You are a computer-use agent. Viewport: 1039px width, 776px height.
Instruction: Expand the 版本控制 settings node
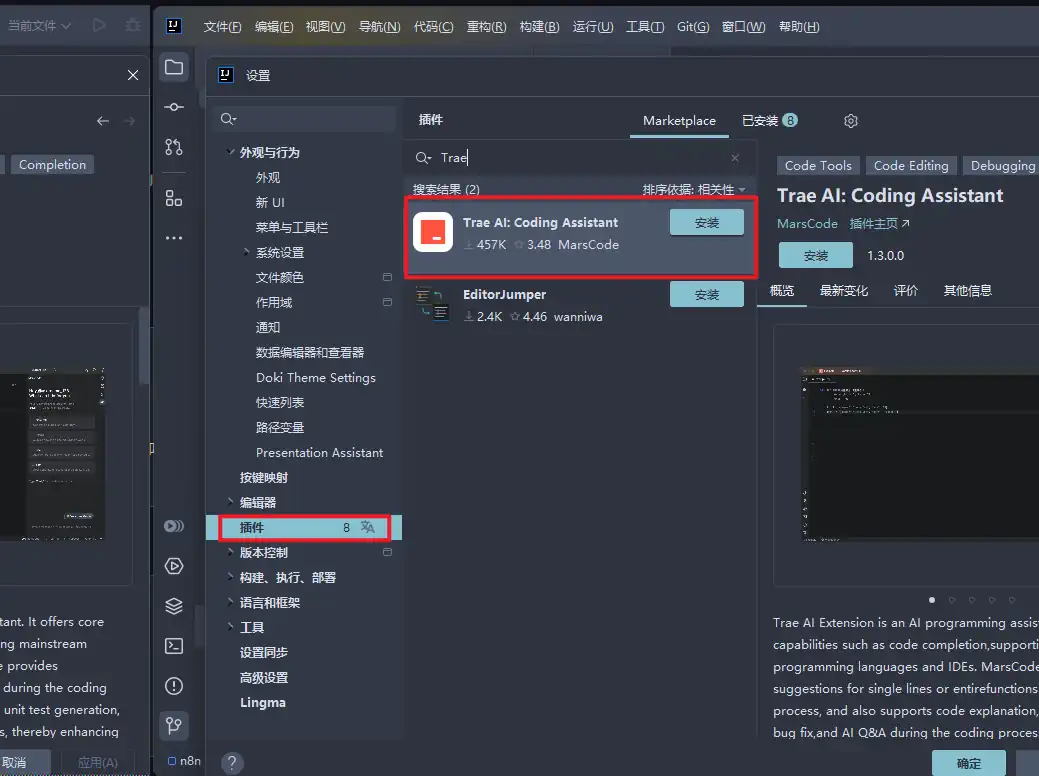[x=231, y=552]
